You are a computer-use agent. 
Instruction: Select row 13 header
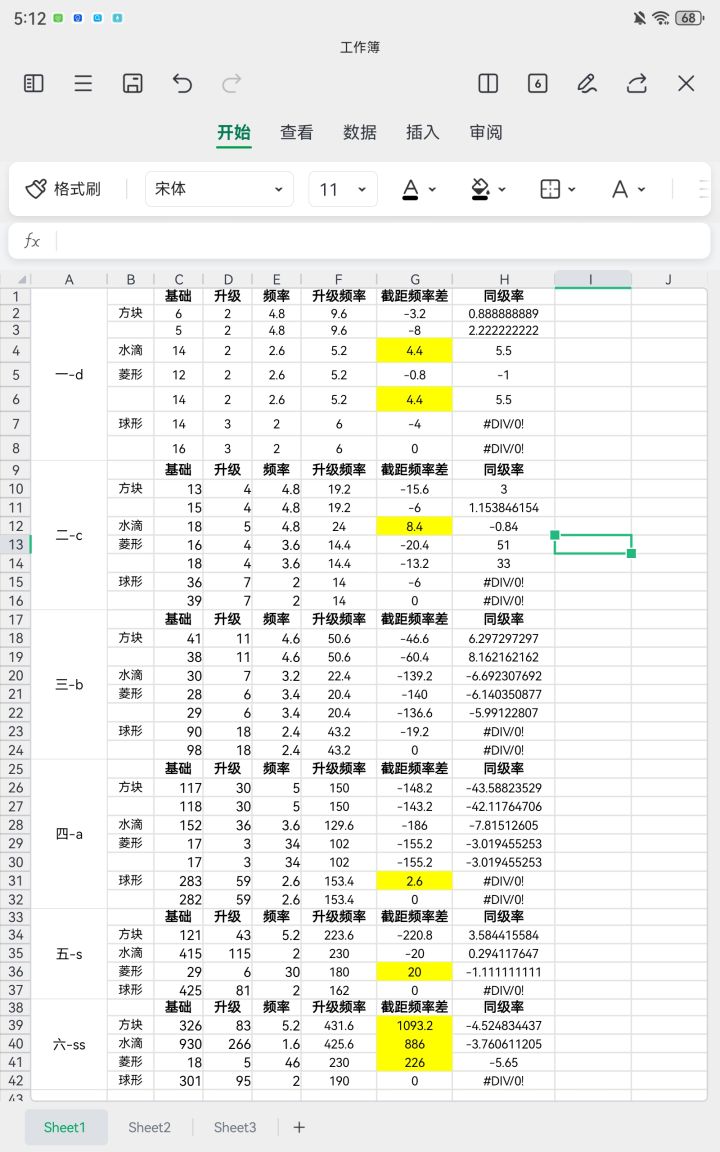[x=16, y=544]
